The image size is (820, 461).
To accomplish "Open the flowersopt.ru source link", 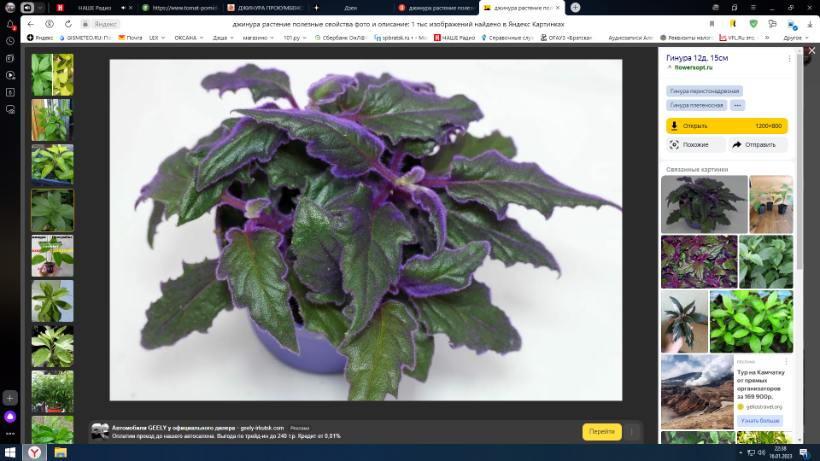I will (693, 67).
